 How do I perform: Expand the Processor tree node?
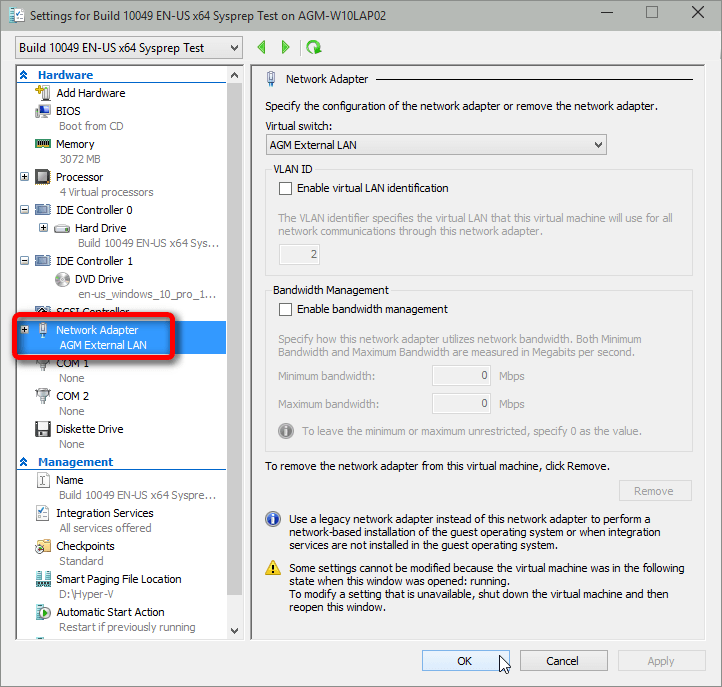click(25, 177)
